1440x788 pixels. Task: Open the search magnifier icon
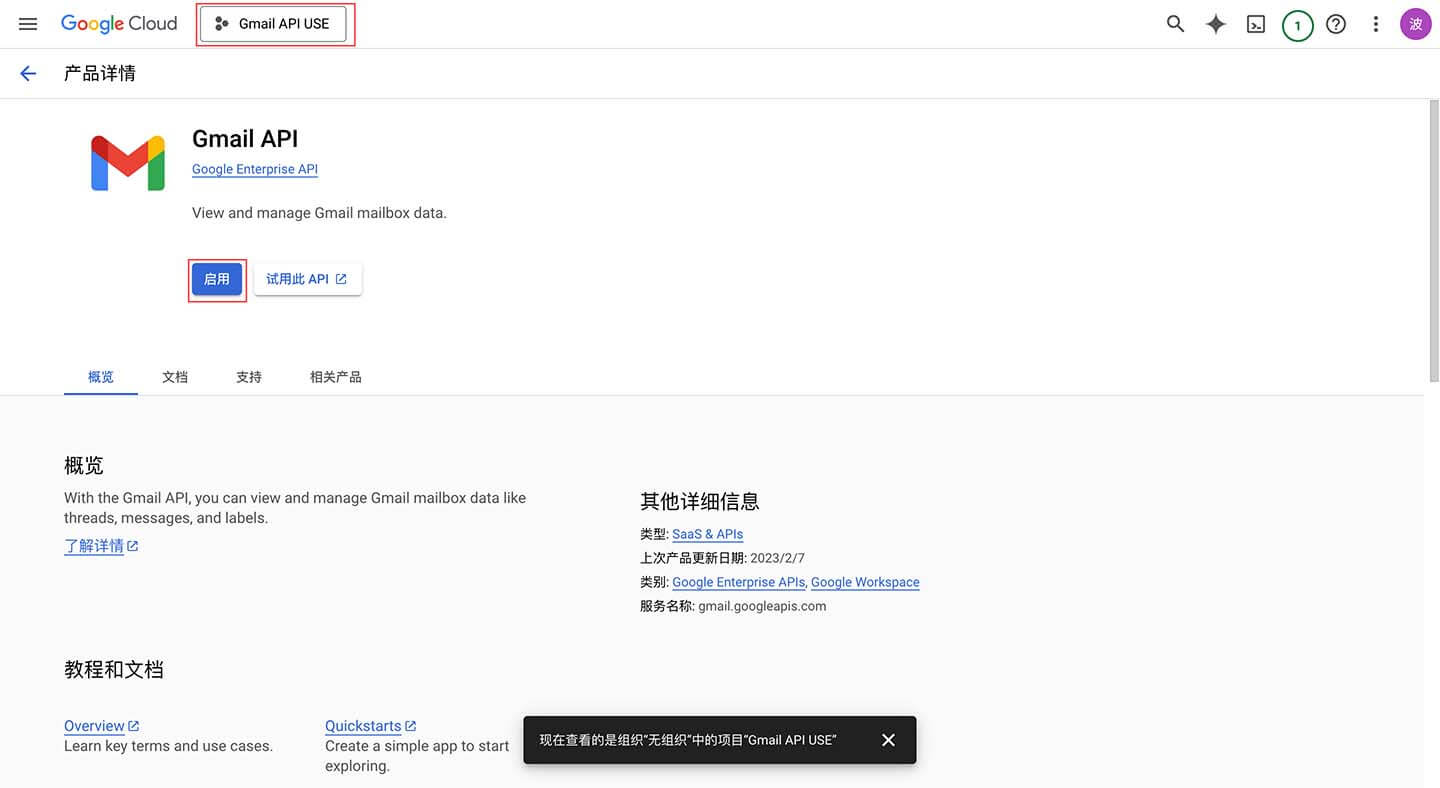point(1175,24)
